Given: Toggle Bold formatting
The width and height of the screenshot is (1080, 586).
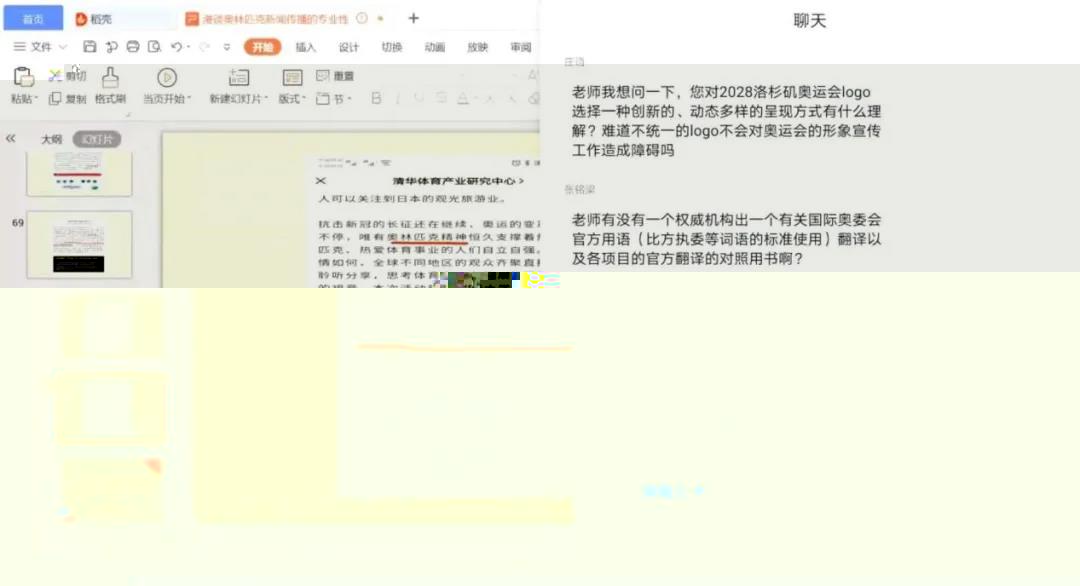Looking at the screenshot, I should pos(376,98).
